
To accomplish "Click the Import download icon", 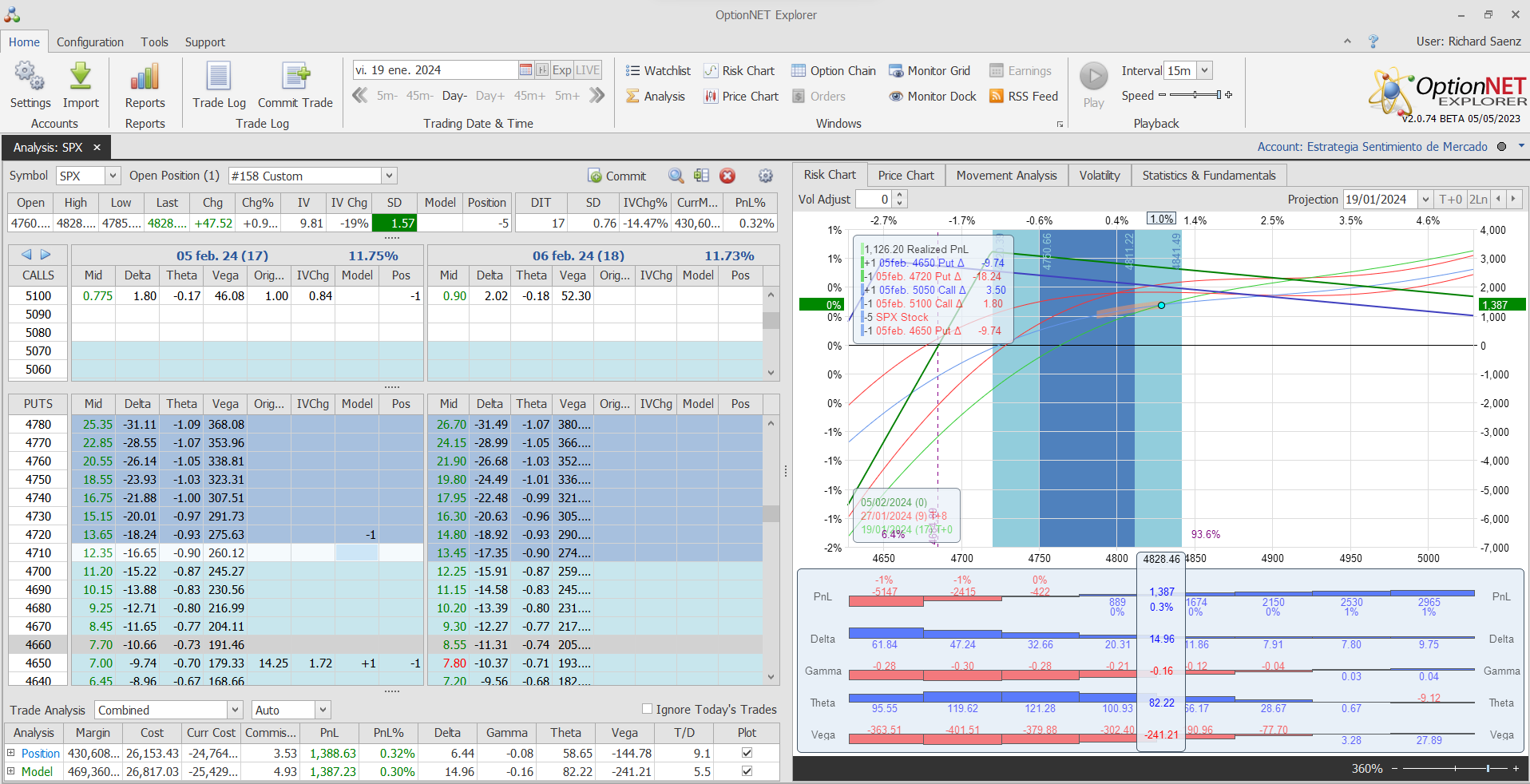I will point(81,77).
